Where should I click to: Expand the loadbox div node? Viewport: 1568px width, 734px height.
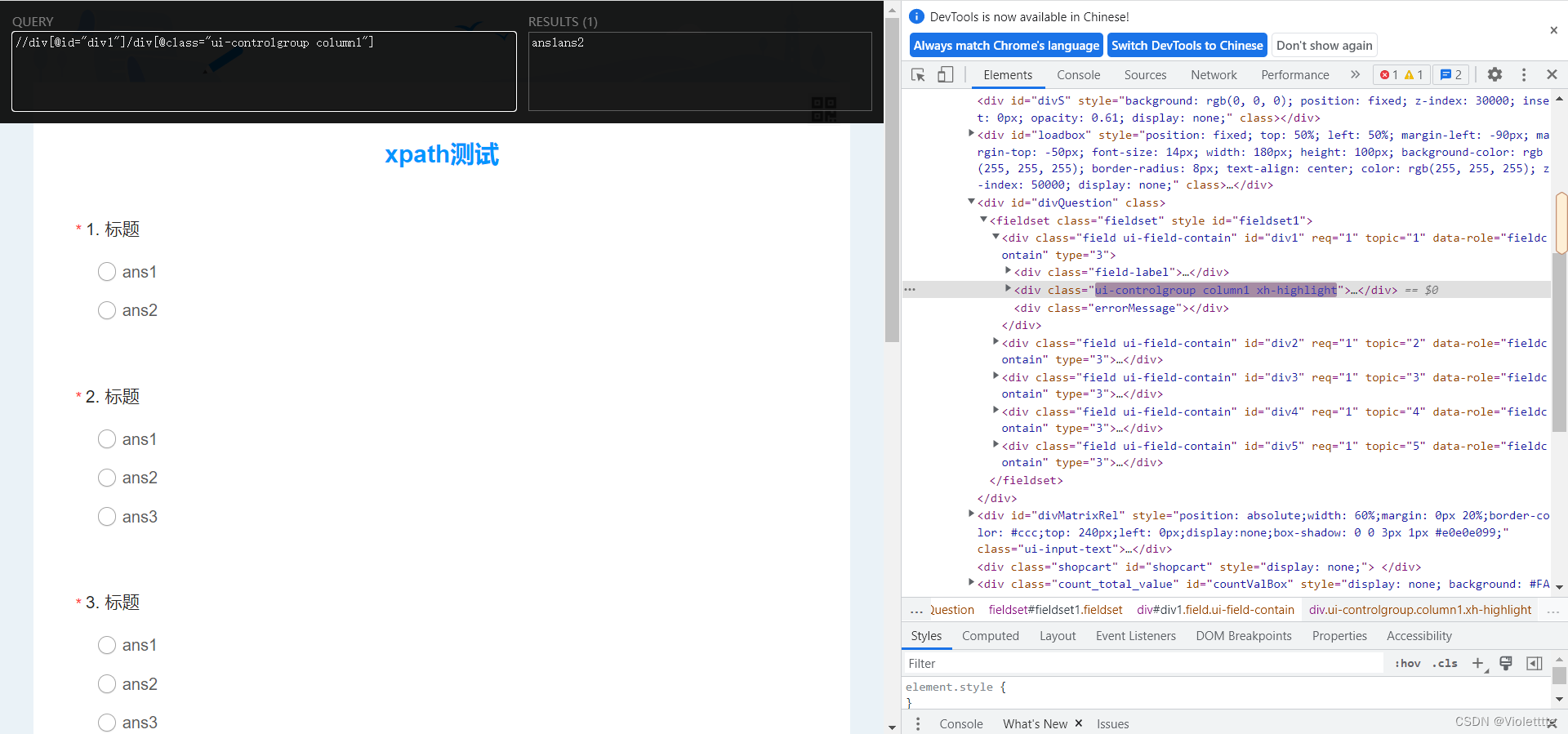click(971, 133)
